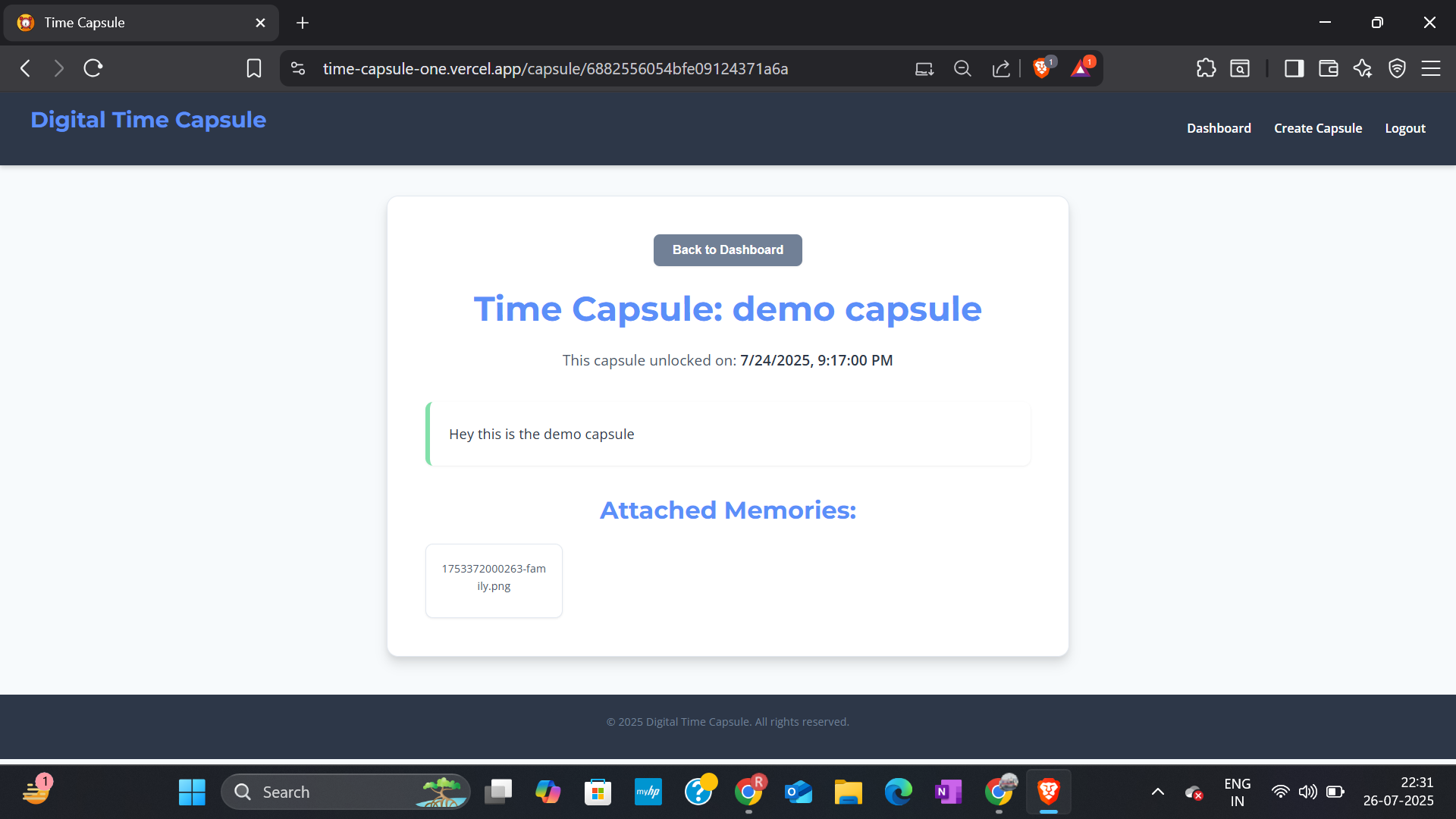Open Leo AI sparkle icon
This screenshot has width=1456, height=819.
point(1362,69)
